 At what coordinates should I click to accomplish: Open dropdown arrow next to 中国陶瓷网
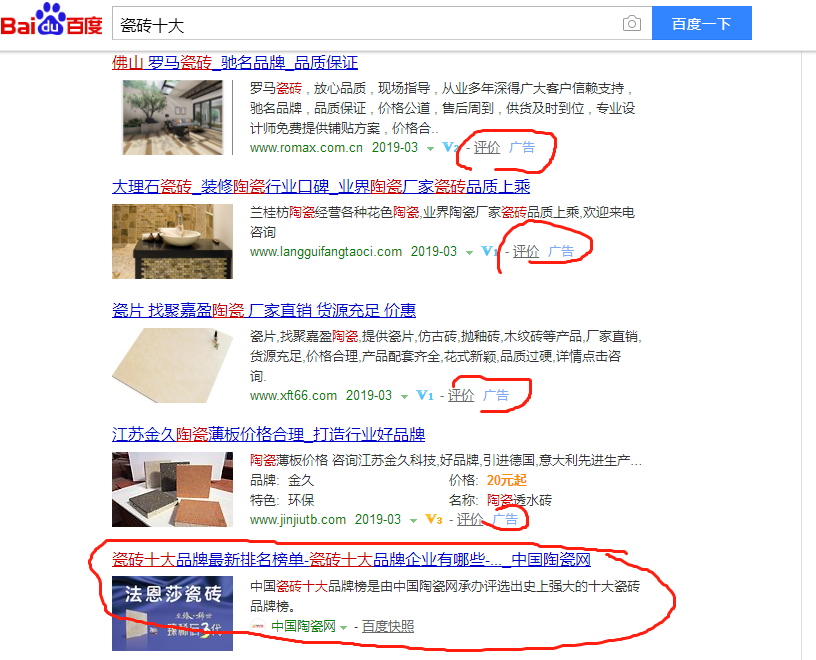pos(343,628)
